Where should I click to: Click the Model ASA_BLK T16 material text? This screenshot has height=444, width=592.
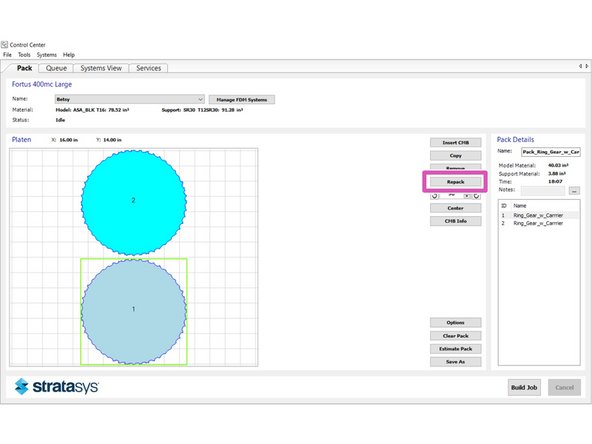point(92,110)
